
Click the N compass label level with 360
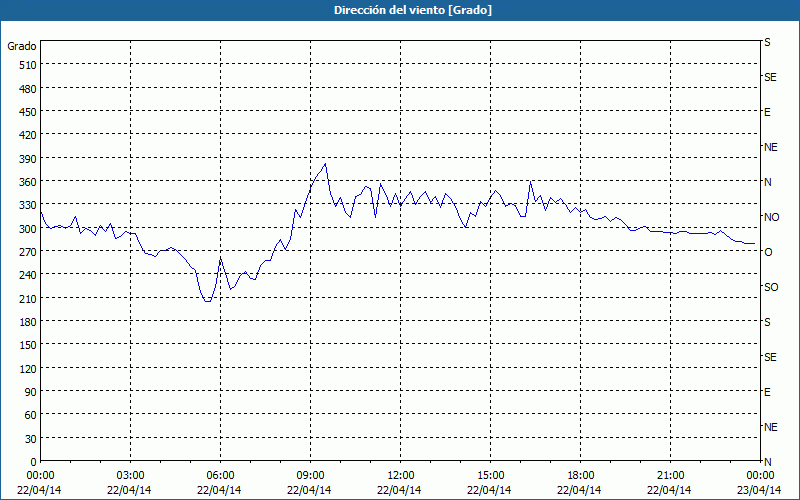point(767,182)
